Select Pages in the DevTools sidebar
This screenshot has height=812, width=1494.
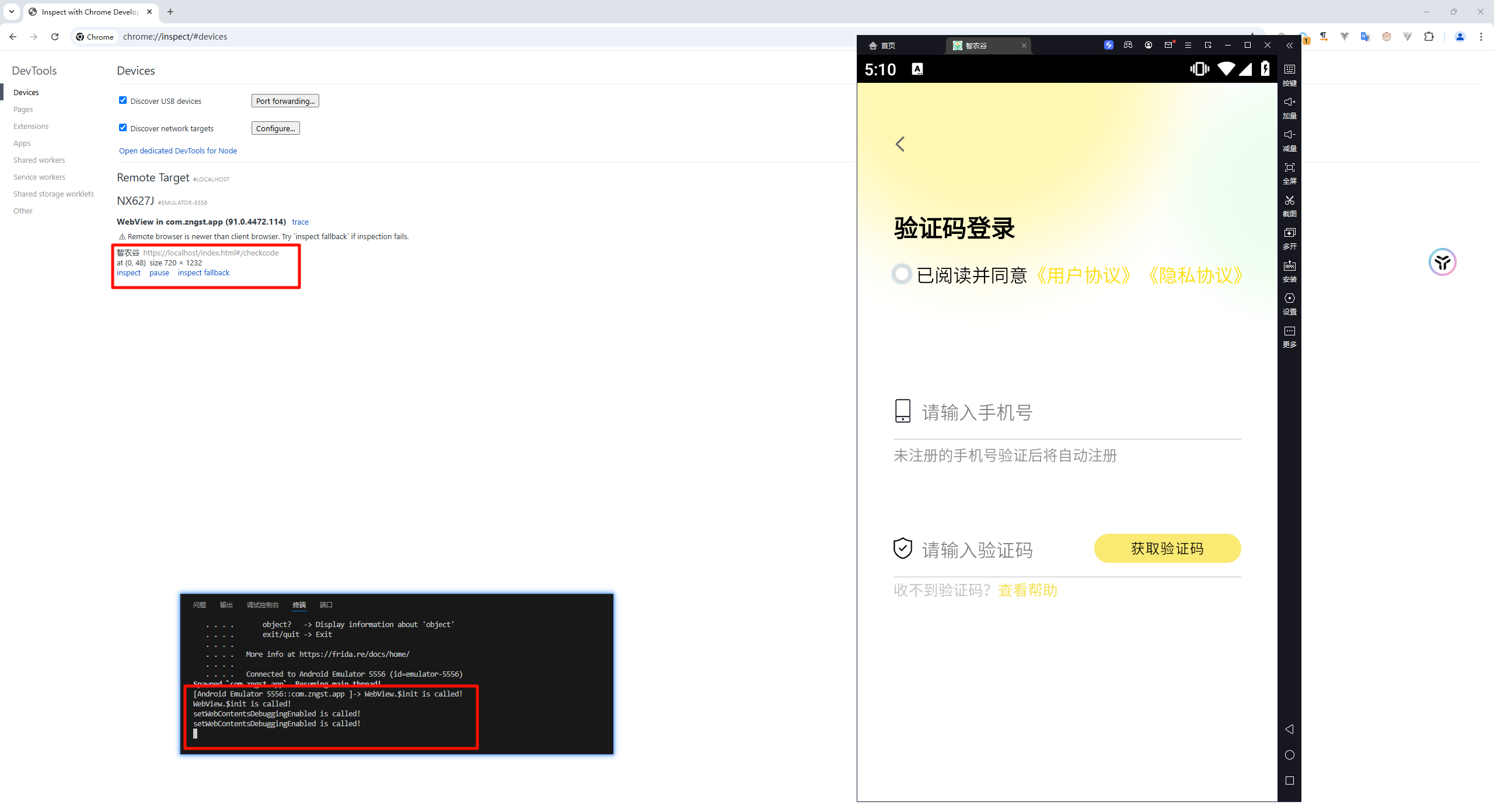click(23, 110)
